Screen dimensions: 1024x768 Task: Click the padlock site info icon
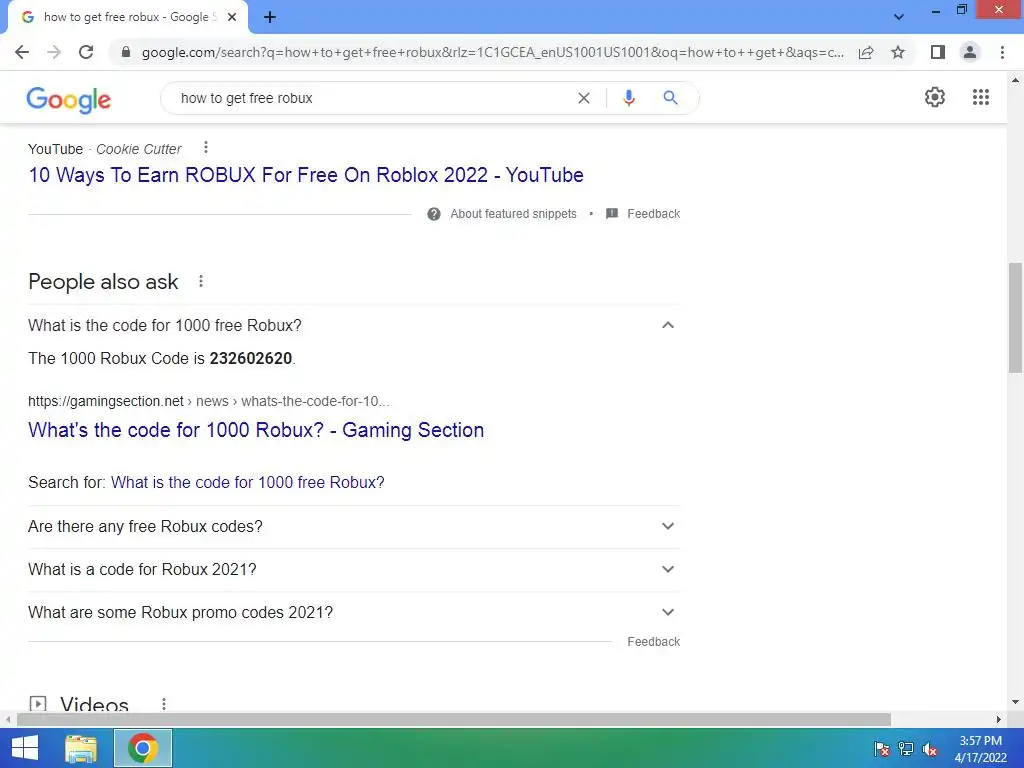point(126,52)
